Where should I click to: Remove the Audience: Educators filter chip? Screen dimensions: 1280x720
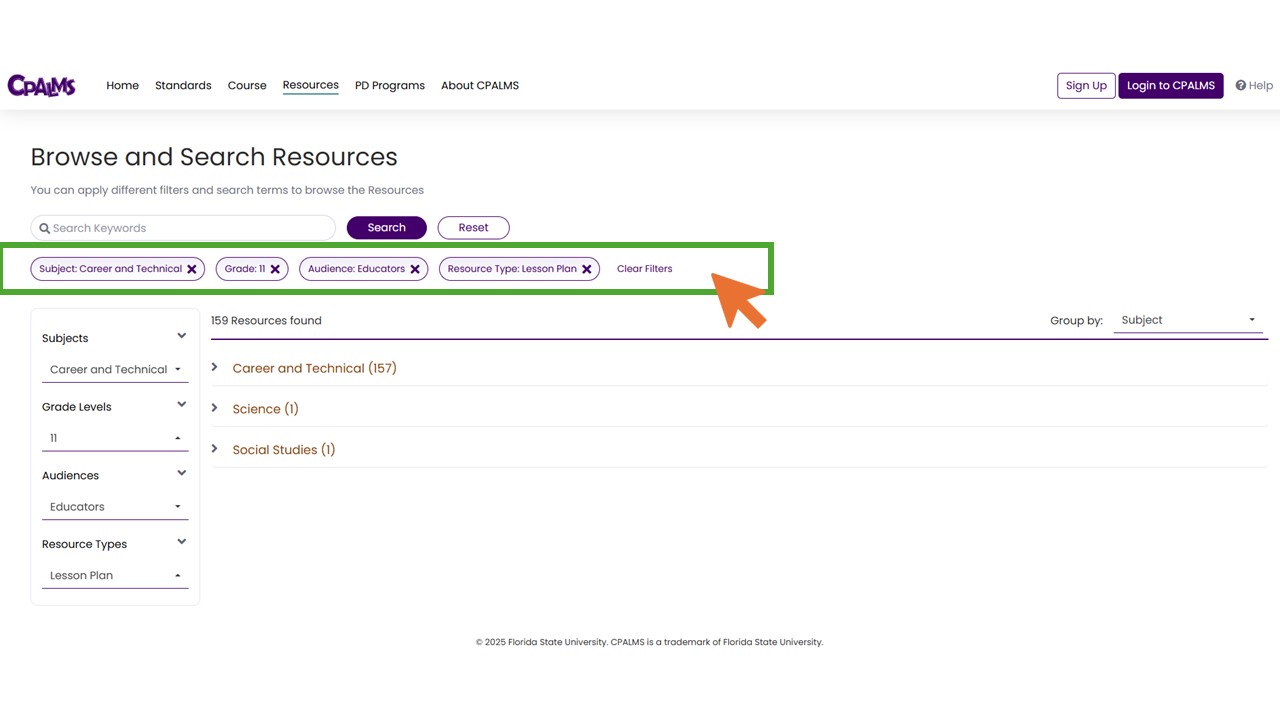click(x=415, y=268)
